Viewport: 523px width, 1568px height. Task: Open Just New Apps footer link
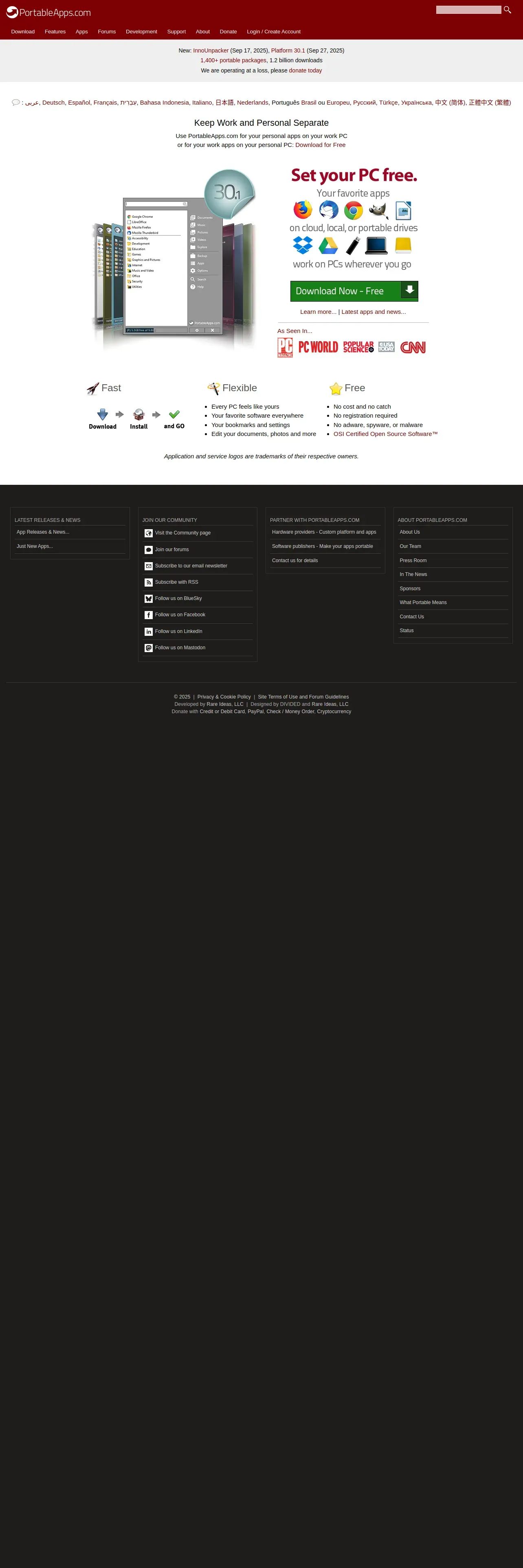[35, 547]
